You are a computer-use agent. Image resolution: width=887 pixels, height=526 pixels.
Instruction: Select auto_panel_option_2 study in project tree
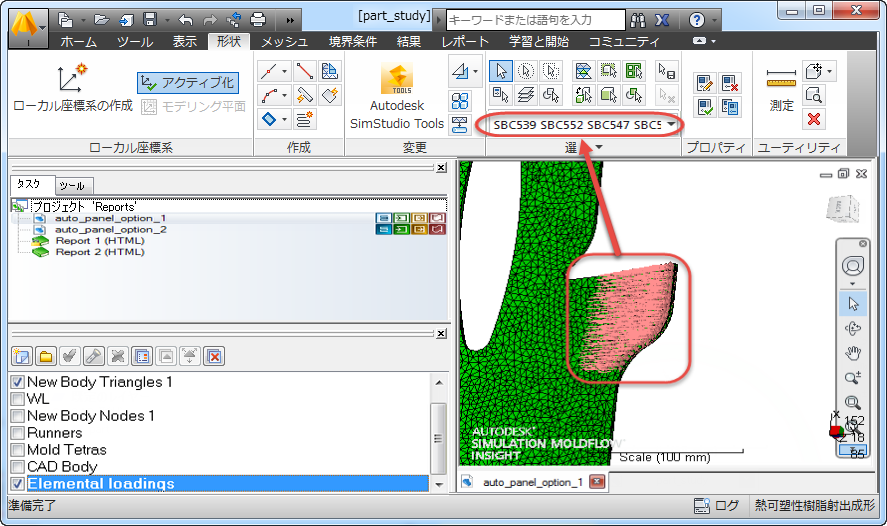(110, 230)
